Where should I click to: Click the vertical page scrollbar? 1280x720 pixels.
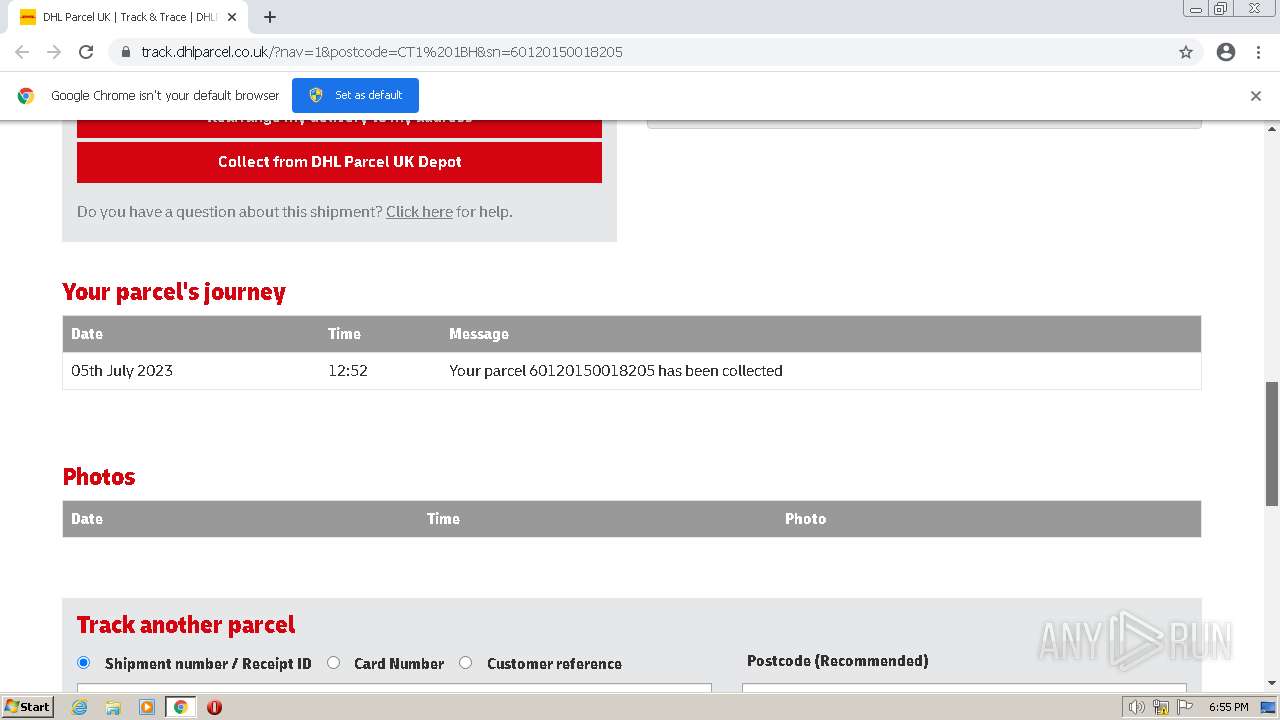[1272, 443]
